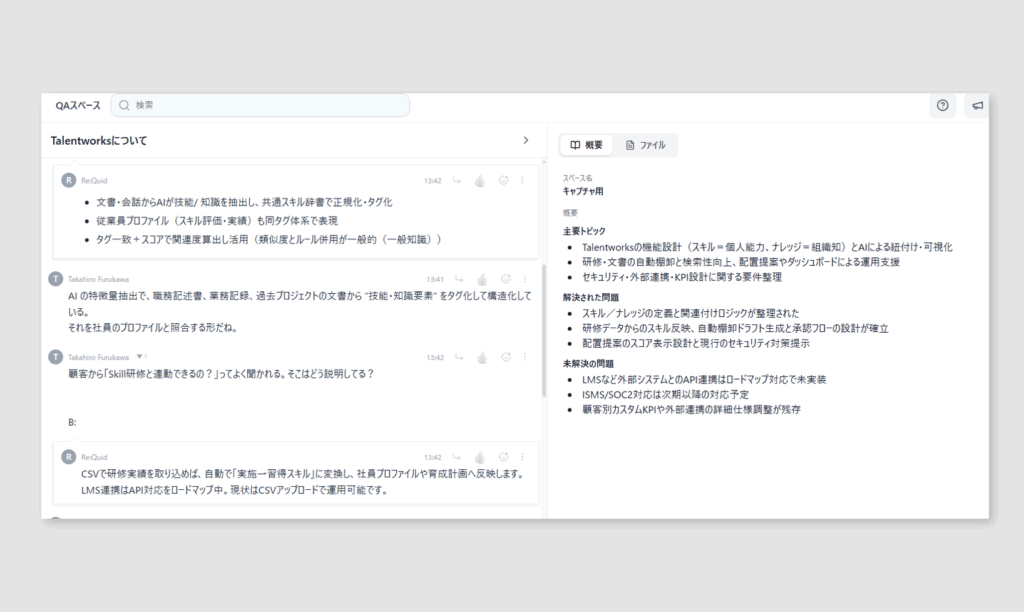Click the QAスペース title link
Screen dimensions: 1024x612
pos(78,105)
